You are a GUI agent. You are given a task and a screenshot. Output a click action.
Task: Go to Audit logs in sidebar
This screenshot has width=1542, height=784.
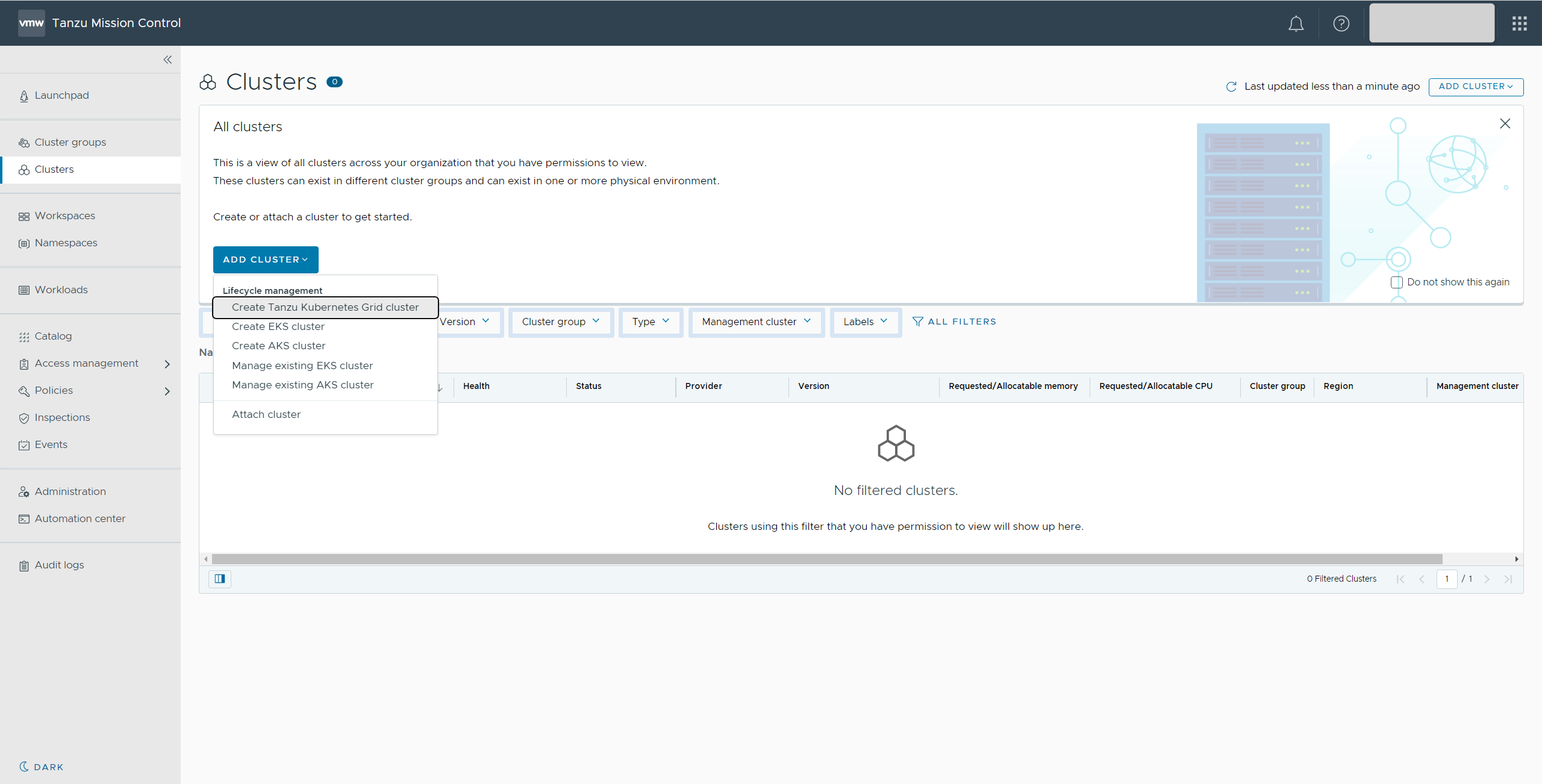click(x=59, y=565)
